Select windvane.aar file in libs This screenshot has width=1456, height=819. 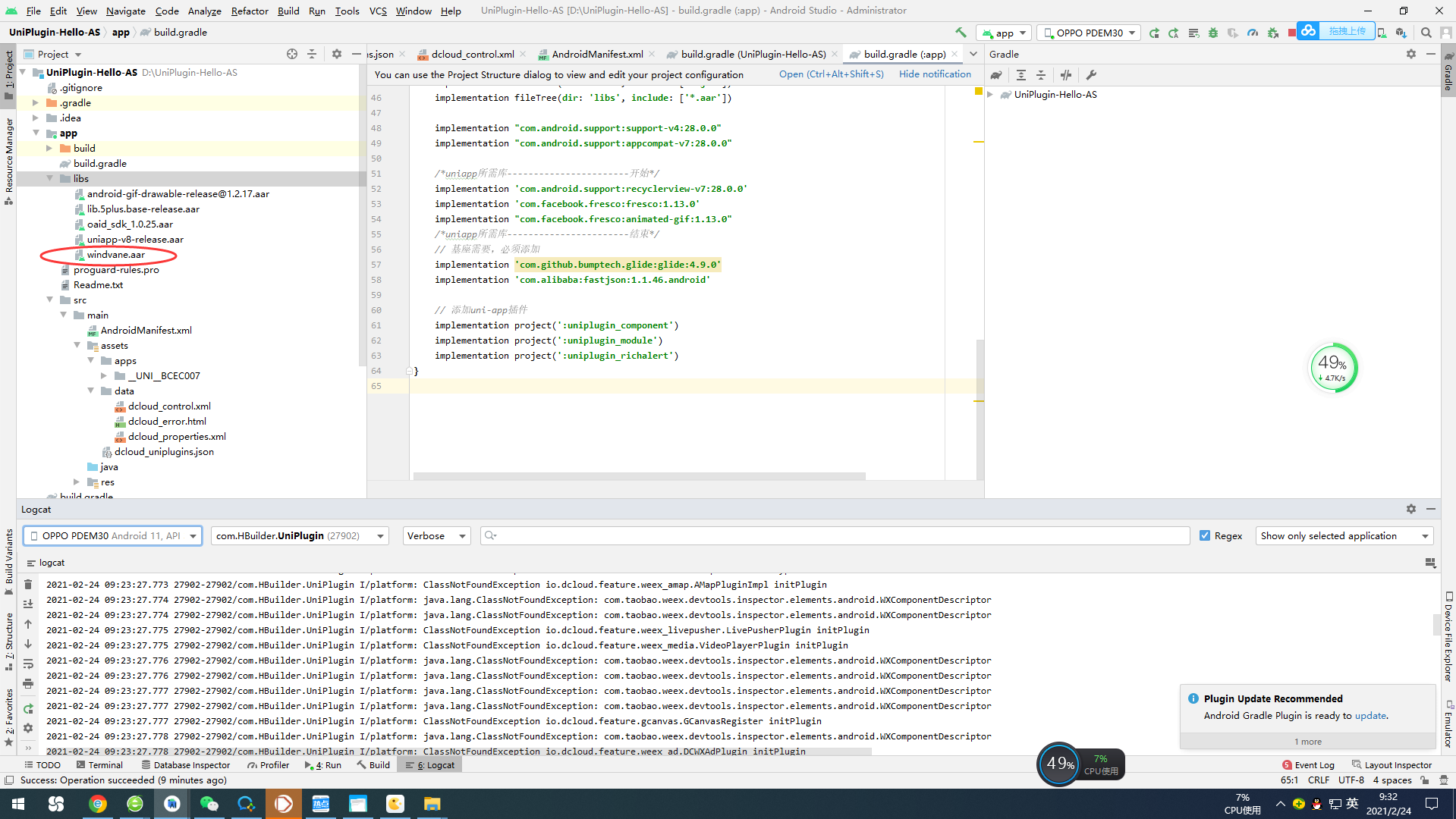tap(115, 254)
